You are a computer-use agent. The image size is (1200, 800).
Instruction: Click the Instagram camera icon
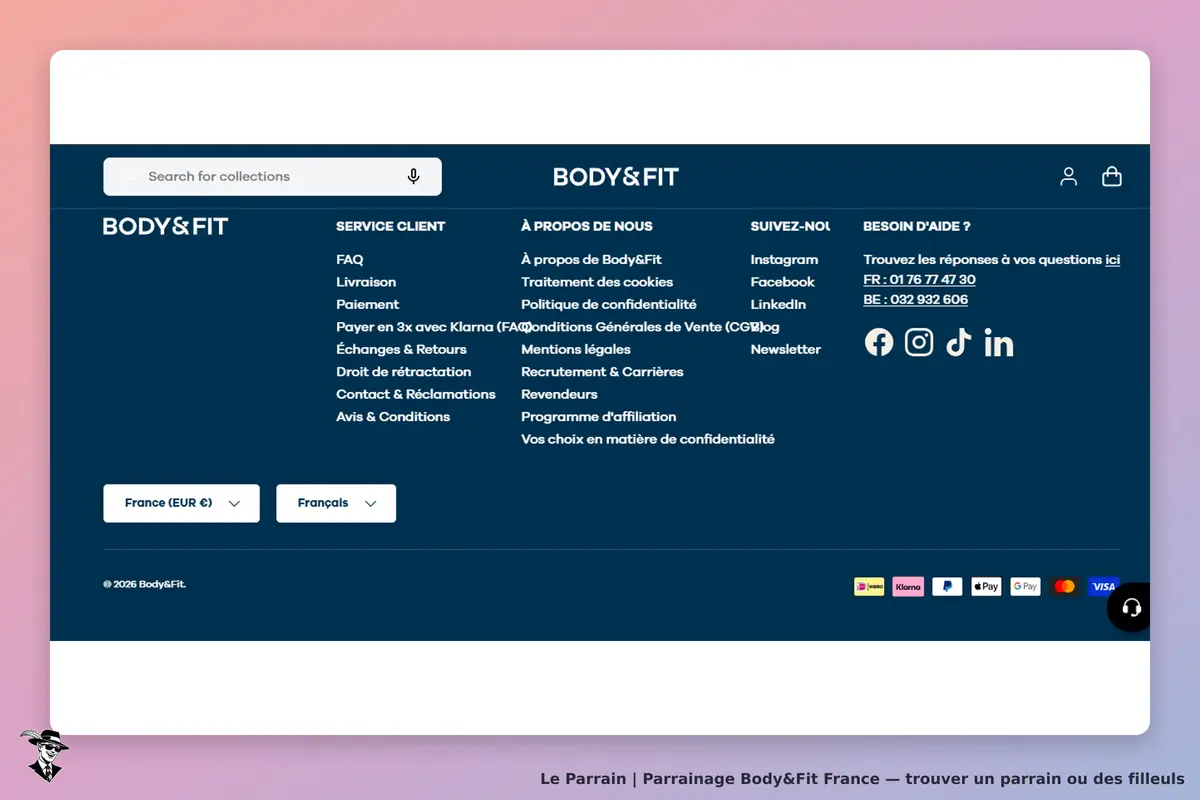tap(919, 343)
